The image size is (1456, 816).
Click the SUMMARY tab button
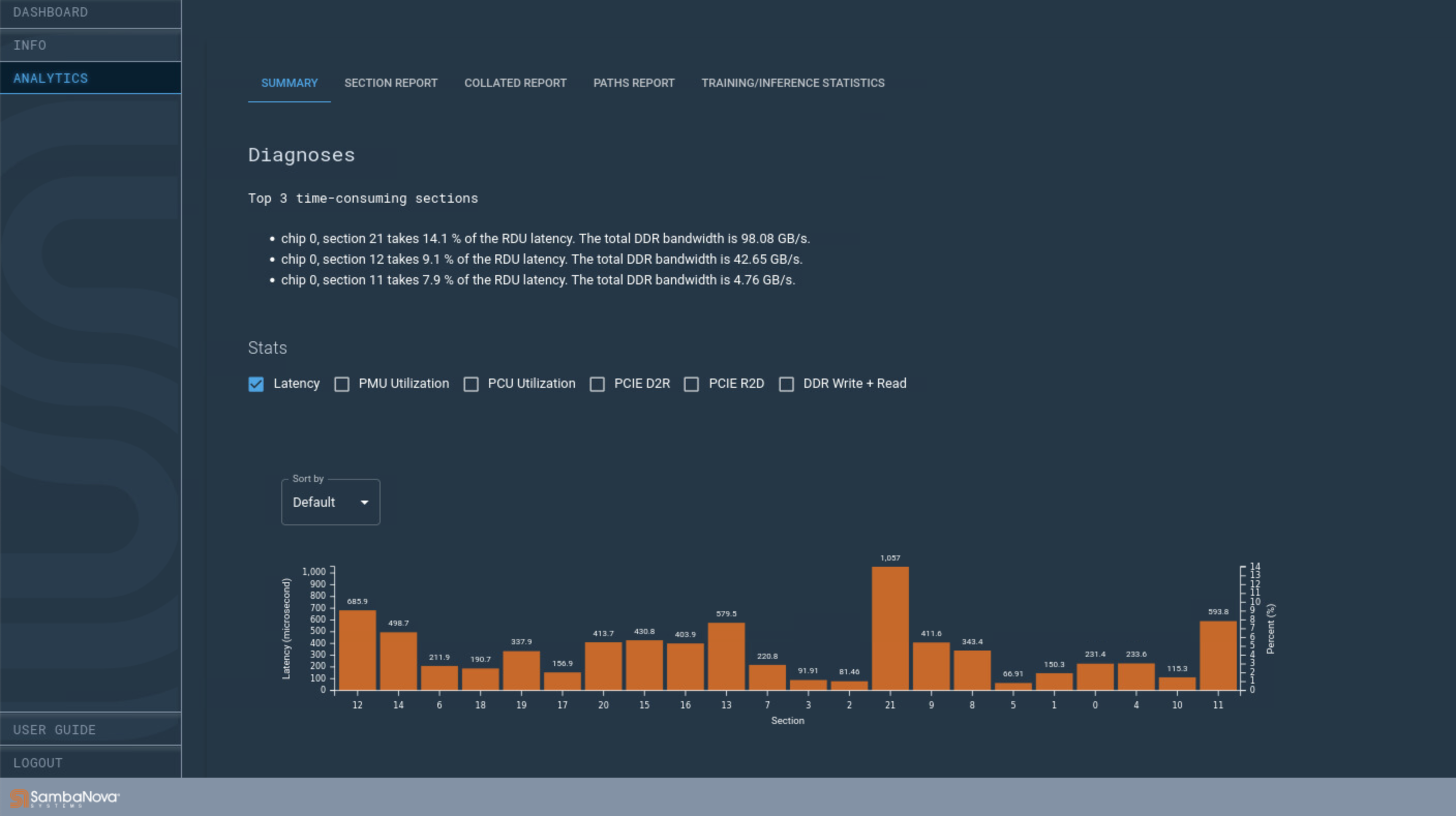point(289,83)
